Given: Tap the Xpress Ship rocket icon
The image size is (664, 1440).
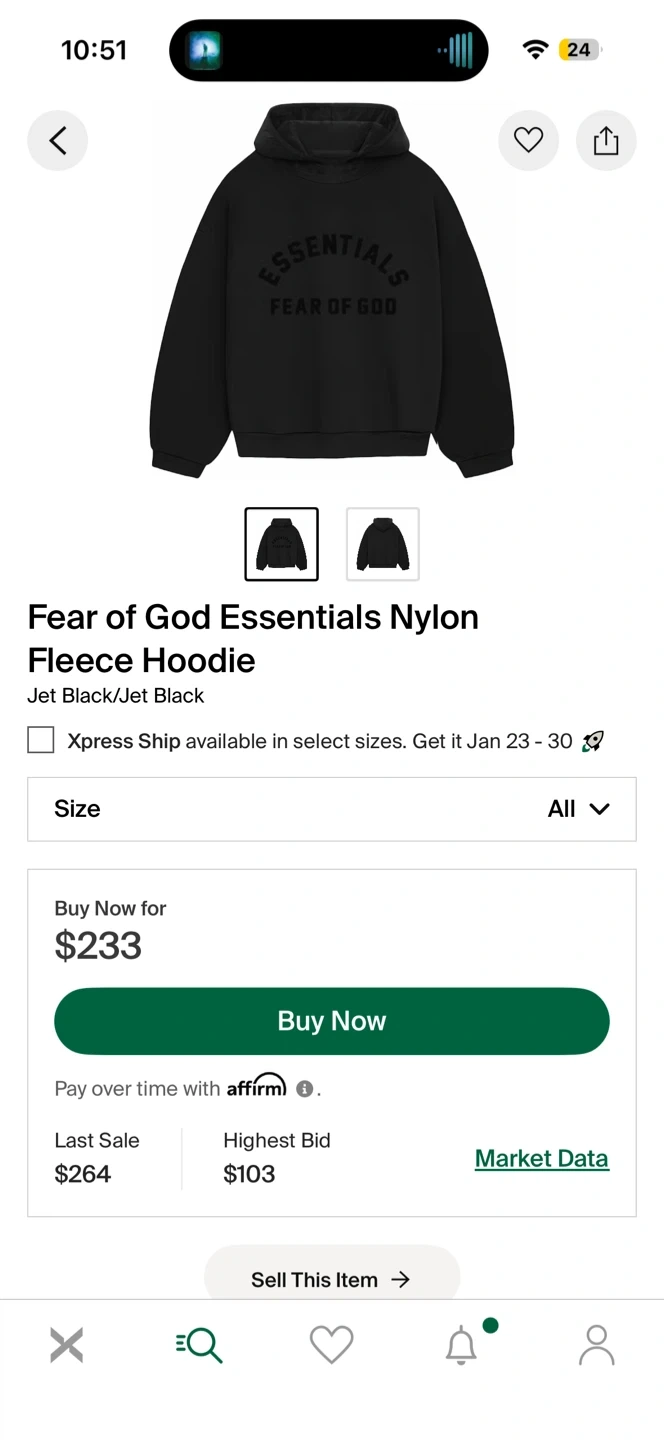Looking at the screenshot, I should (592, 741).
